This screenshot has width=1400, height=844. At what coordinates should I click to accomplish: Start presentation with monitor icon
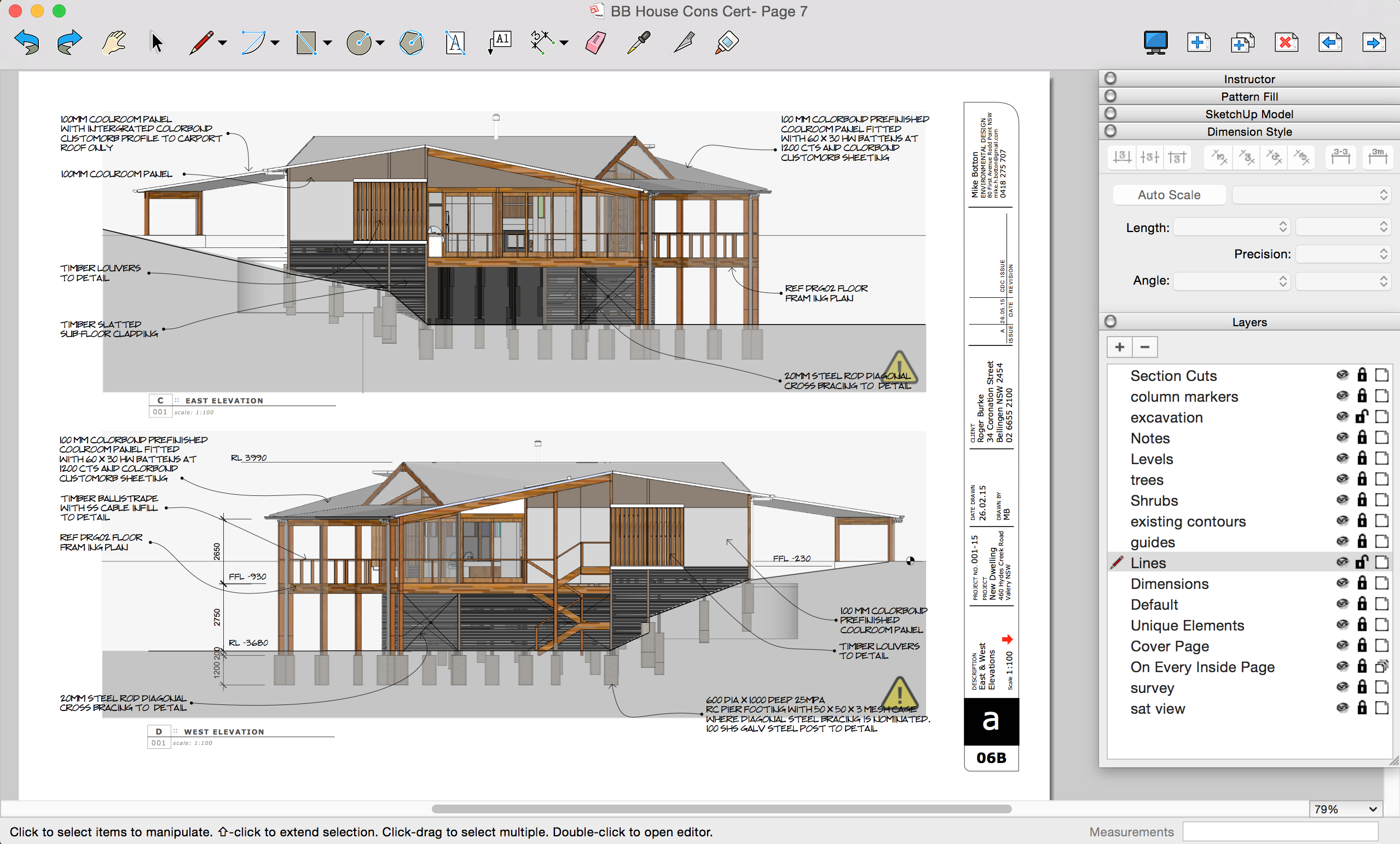[x=1155, y=43]
